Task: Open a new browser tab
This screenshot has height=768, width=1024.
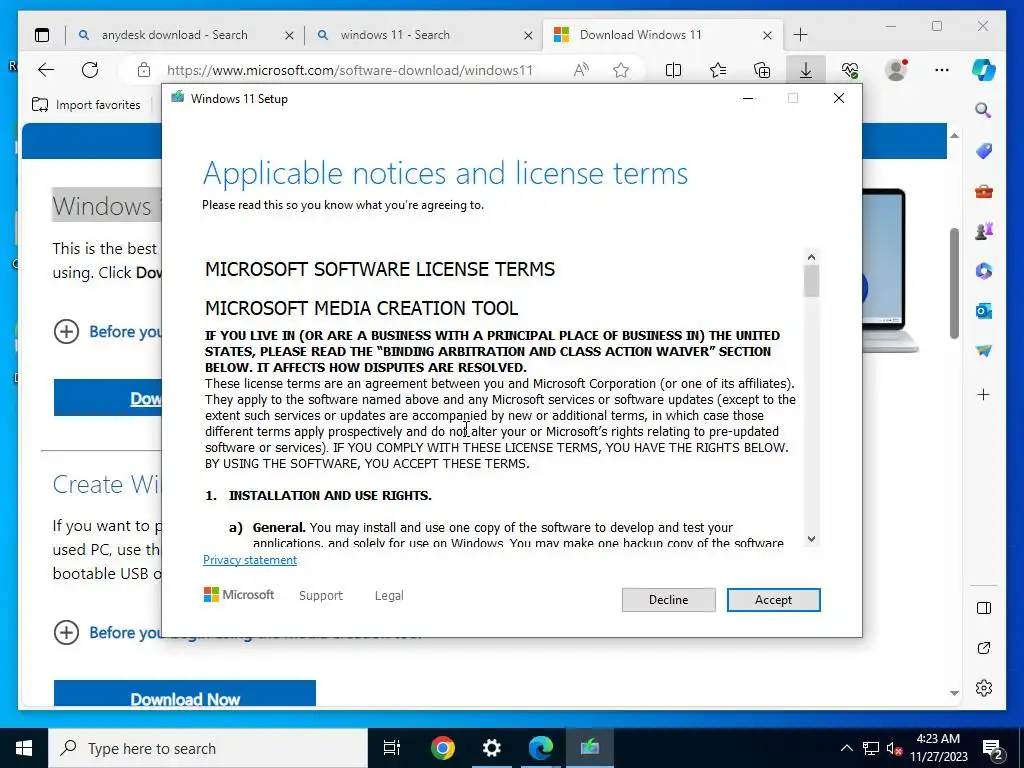Action: [x=800, y=35]
